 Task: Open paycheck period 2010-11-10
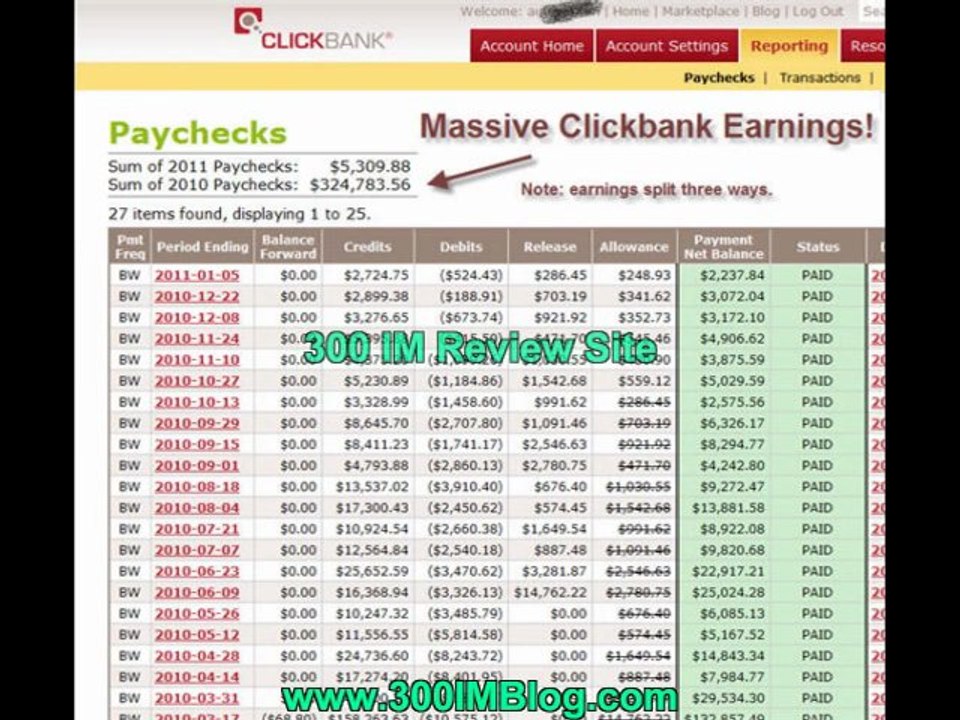coord(197,360)
